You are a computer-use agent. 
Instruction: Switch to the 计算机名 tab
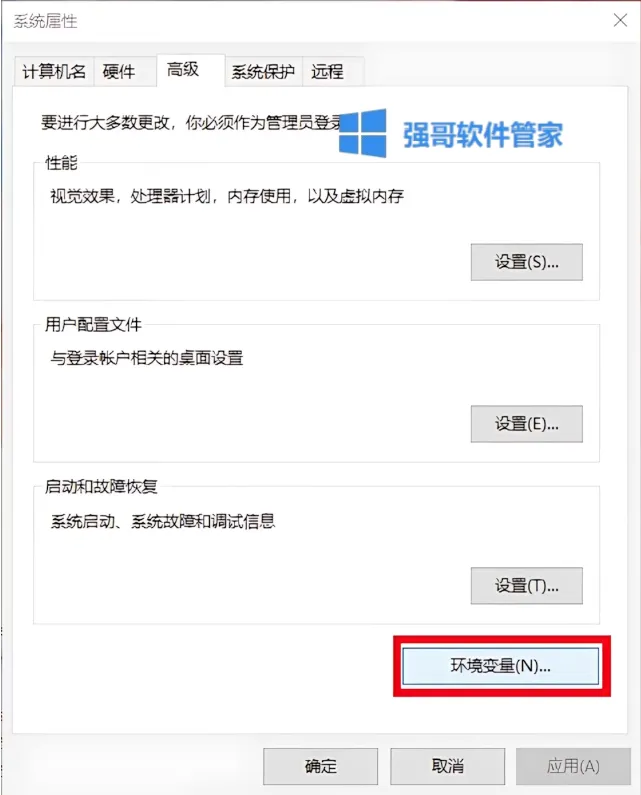coord(54,71)
